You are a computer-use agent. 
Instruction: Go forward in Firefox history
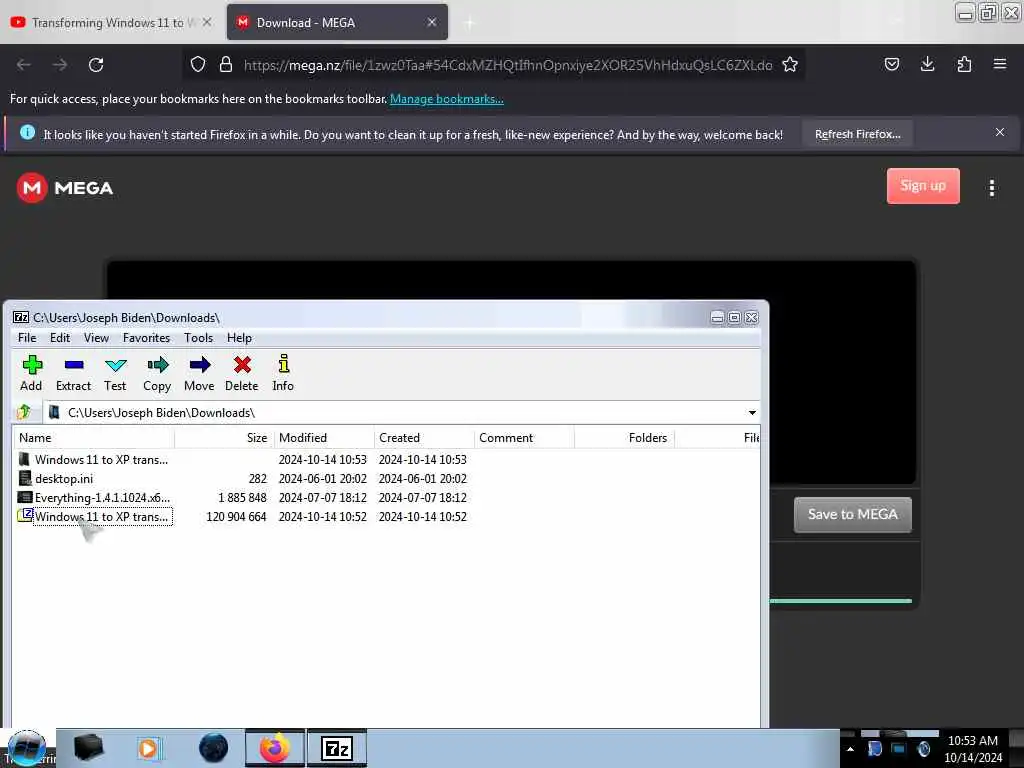pos(60,65)
